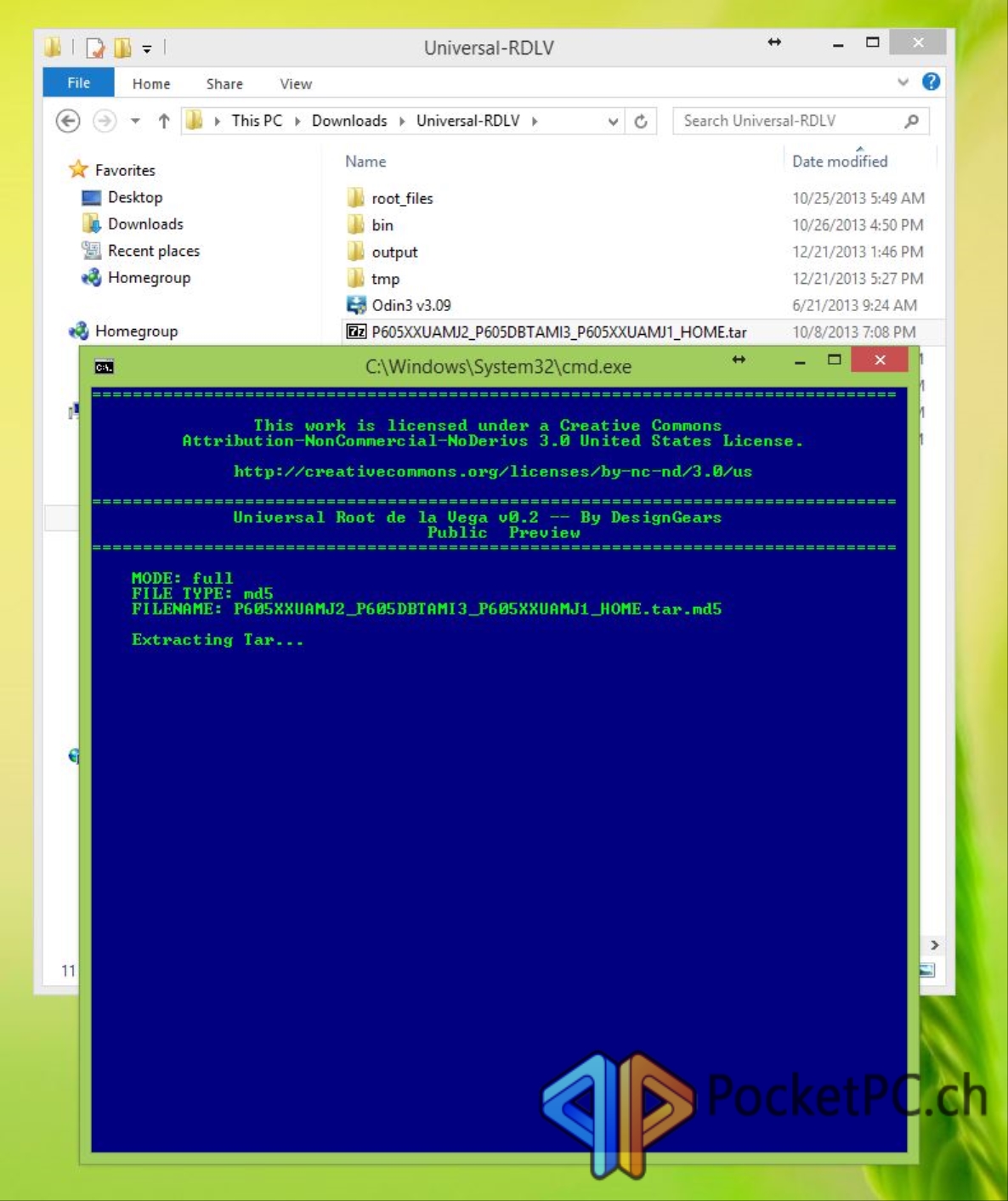Click the creativecommons.org license URL text

[493, 472]
